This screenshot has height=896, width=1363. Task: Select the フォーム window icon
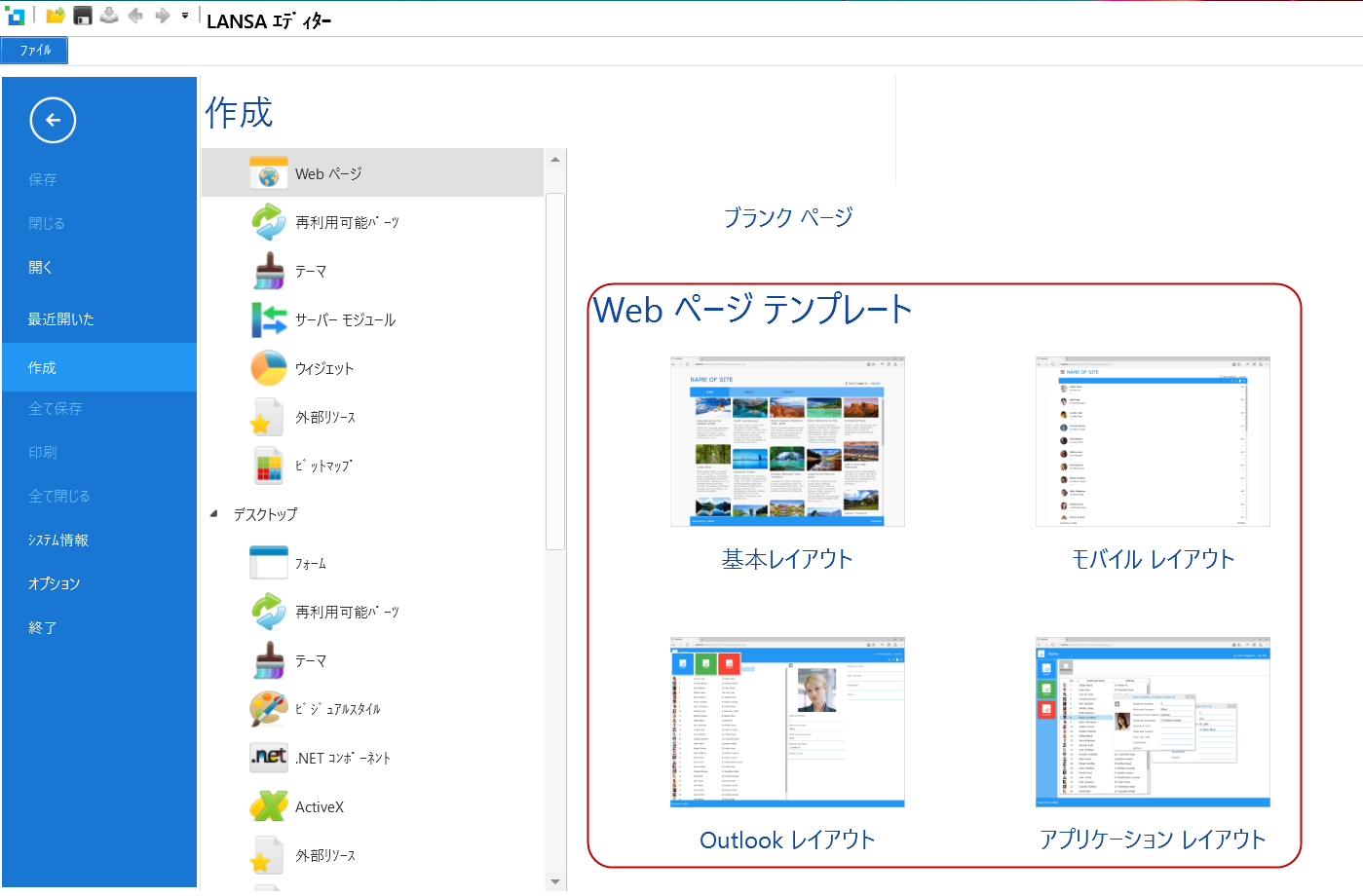pyautogui.click(x=269, y=563)
